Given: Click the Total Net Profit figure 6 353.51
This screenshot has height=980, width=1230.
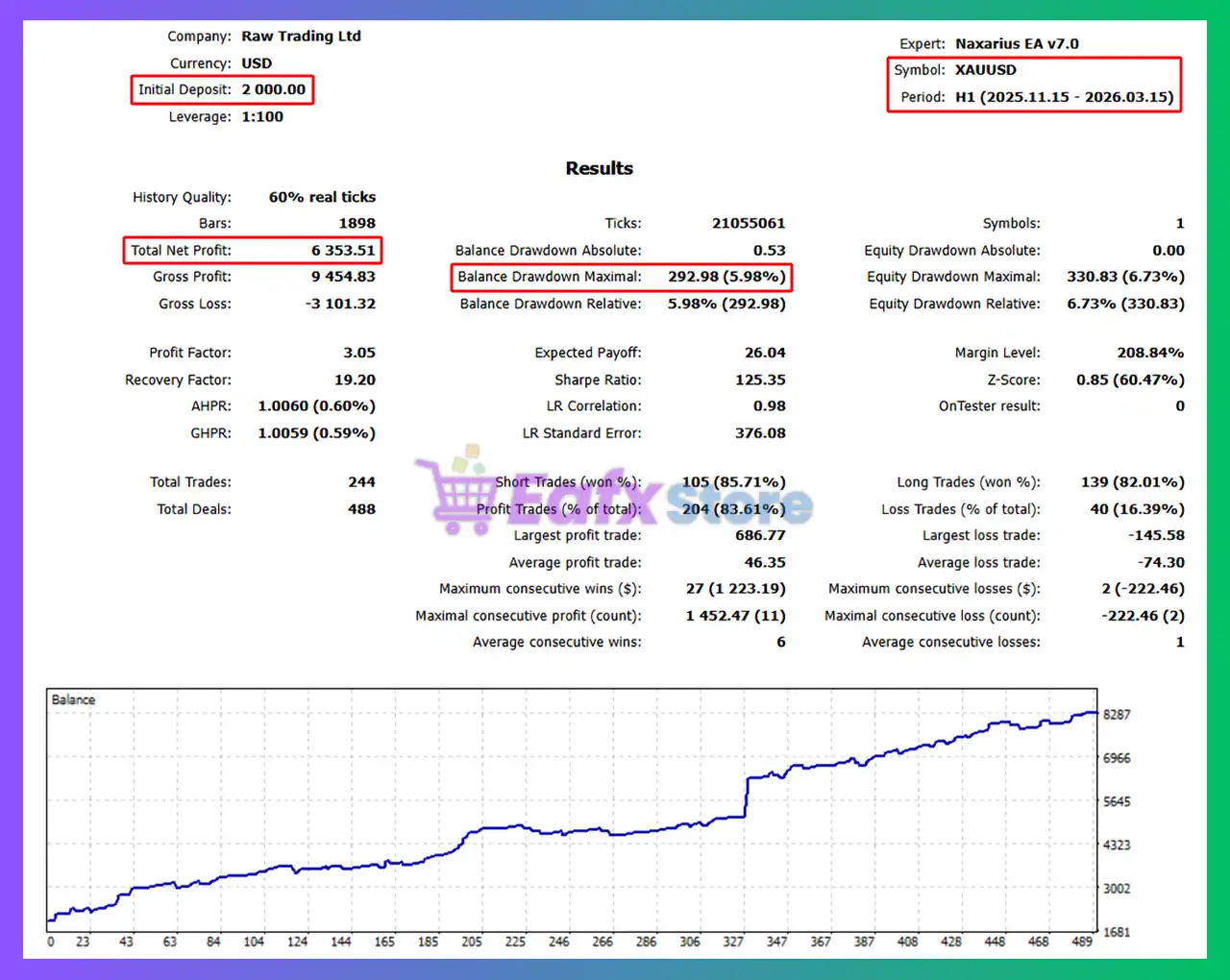Looking at the screenshot, I should tap(345, 250).
